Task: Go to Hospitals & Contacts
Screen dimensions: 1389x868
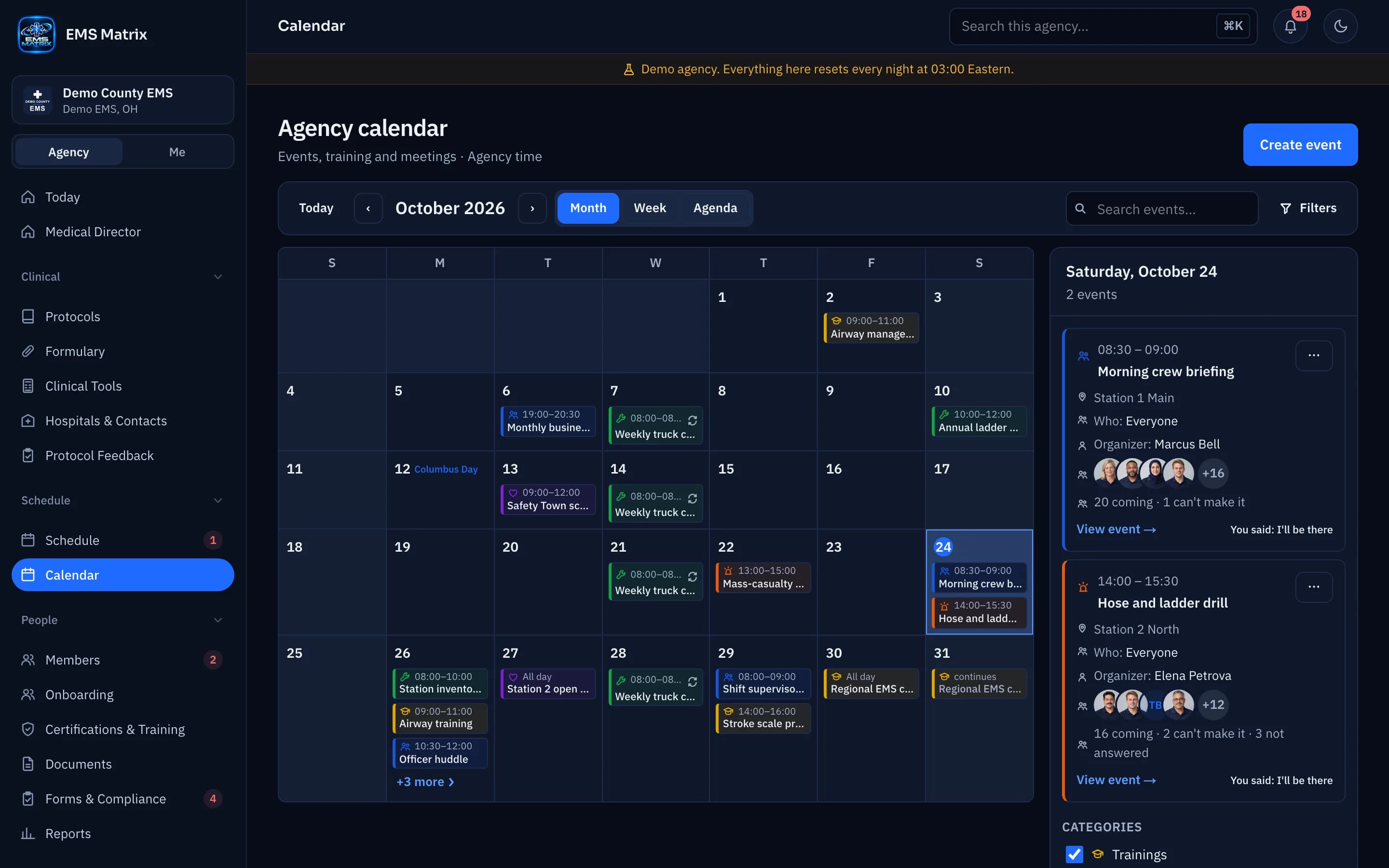Action: tap(123, 421)
